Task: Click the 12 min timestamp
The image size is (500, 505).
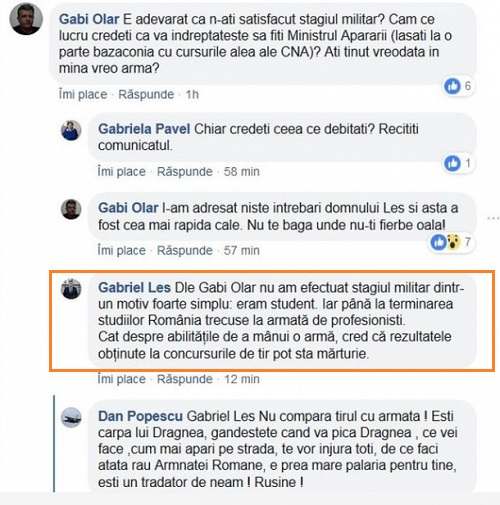Action: pyautogui.click(x=242, y=379)
